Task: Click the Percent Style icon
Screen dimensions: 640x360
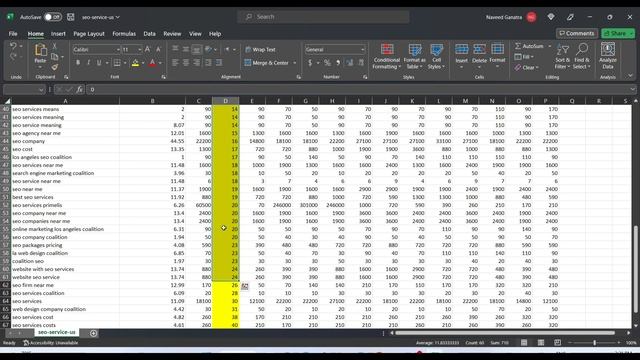Action: pos(327,63)
